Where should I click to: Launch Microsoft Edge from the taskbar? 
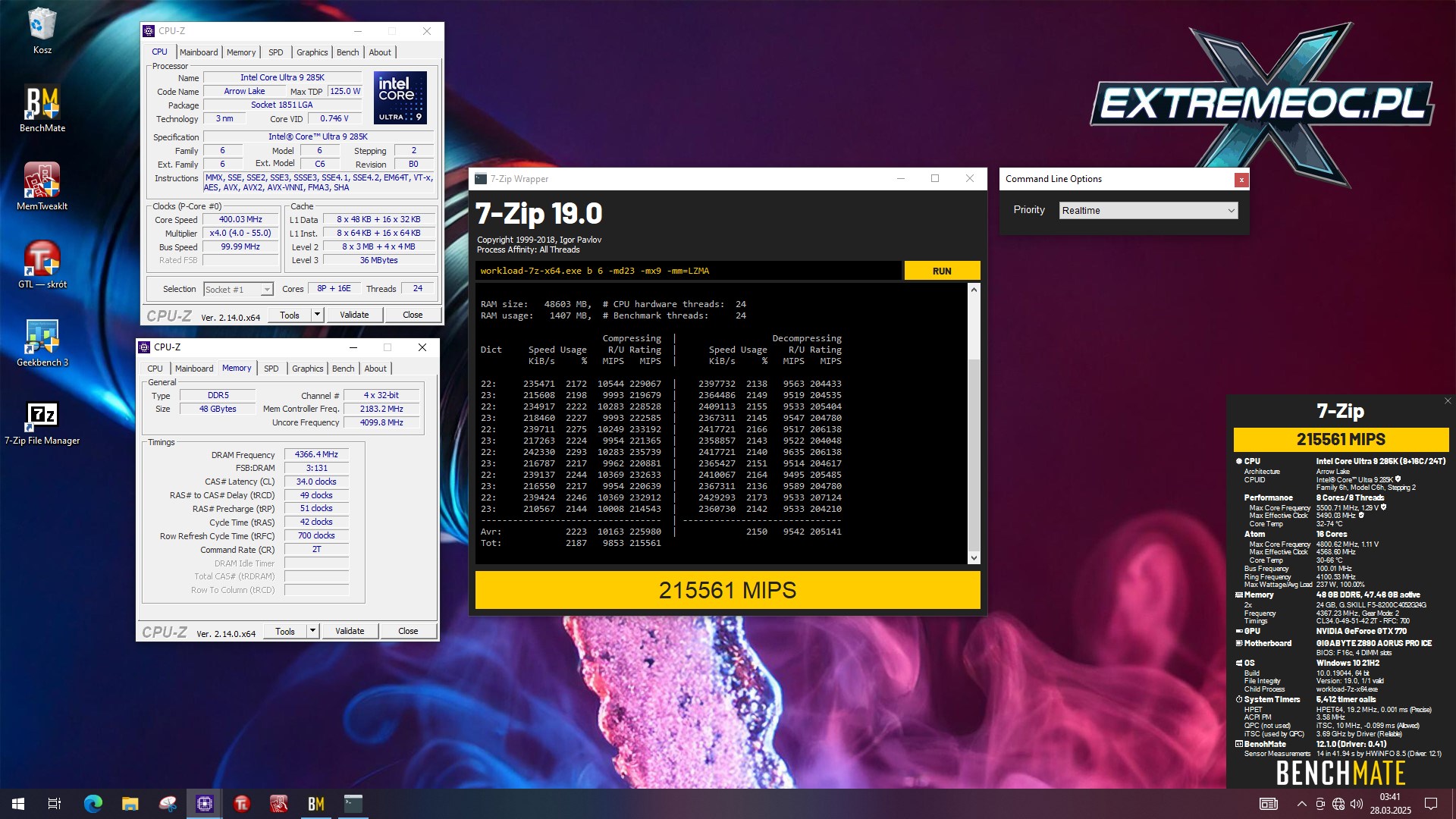(x=93, y=804)
